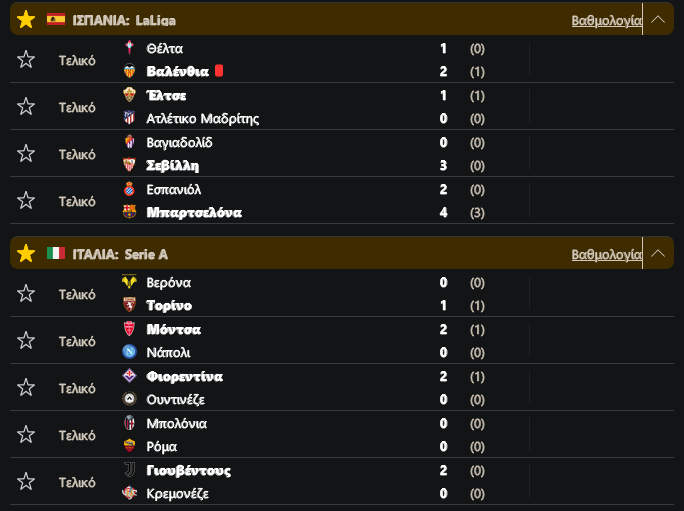
Task: Click the Sevilla club crest icon
Action: (x=129, y=165)
